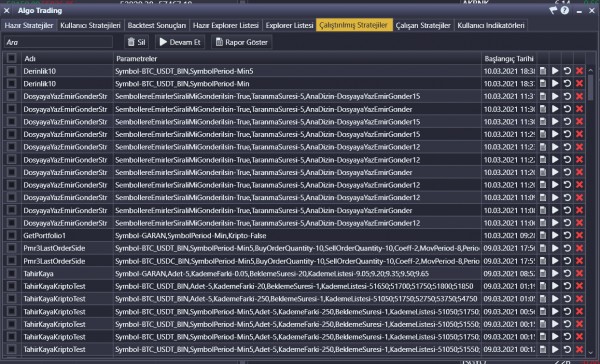Sort by Başlangıç Tarihi column header
This screenshot has width=600, height=364.
click(509, 59)
